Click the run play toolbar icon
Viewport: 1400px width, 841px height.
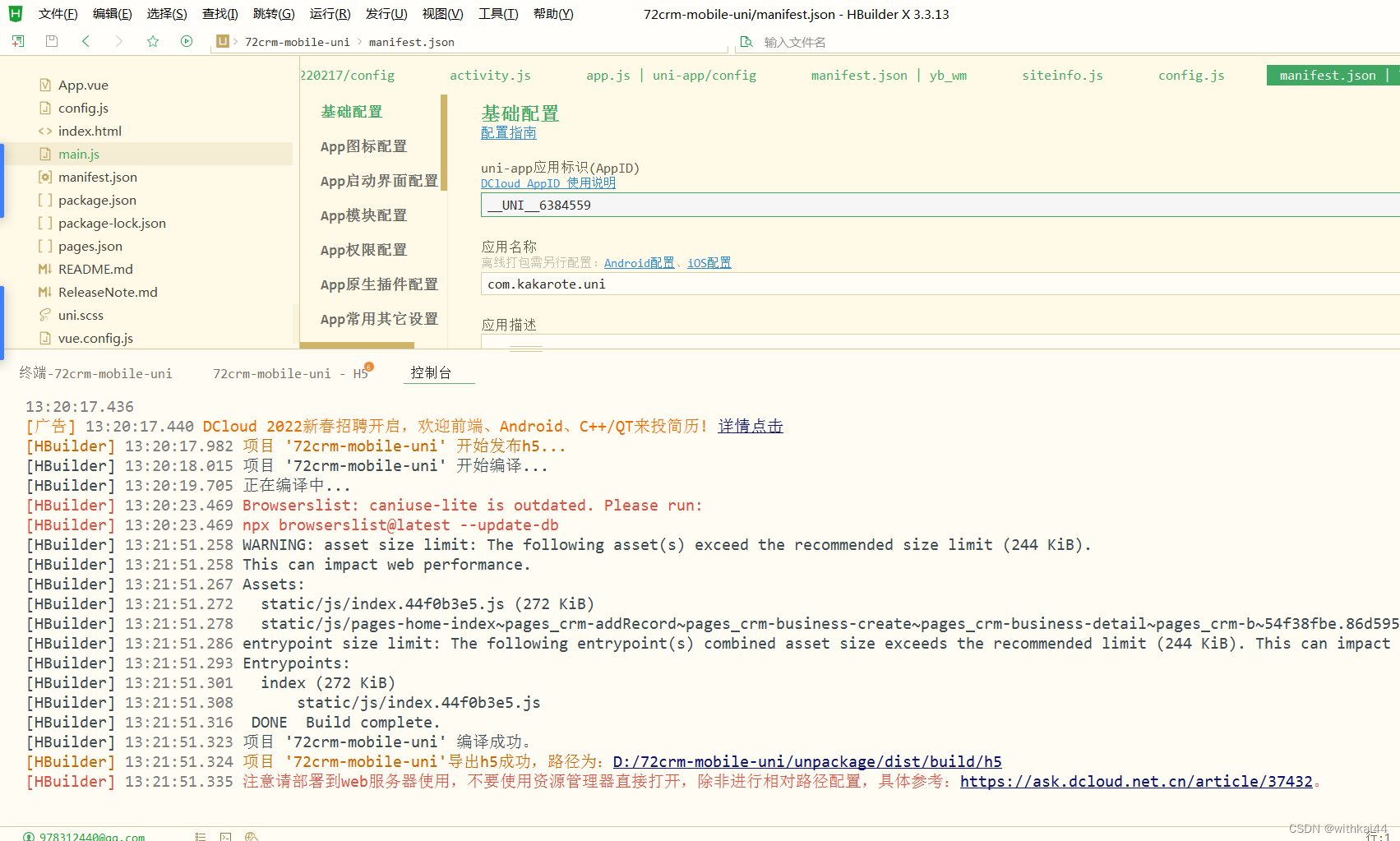coord(187,41)
